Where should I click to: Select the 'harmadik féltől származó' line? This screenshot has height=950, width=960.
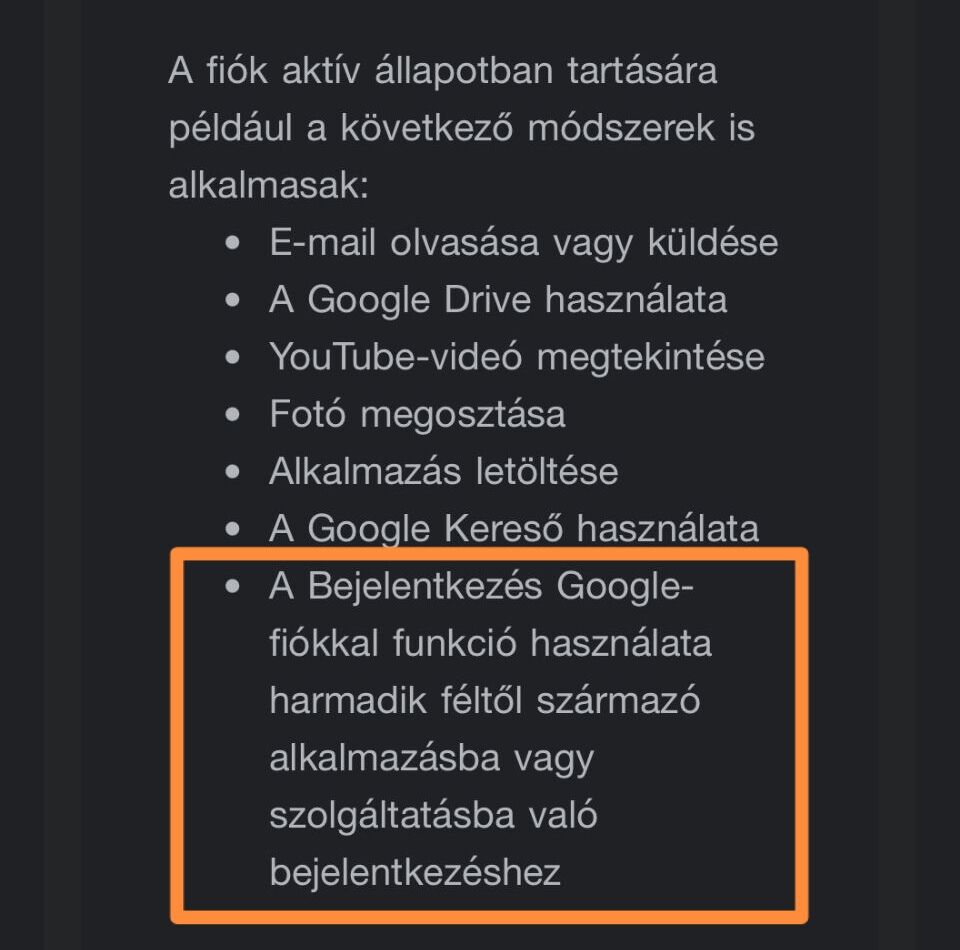[484, 700]
